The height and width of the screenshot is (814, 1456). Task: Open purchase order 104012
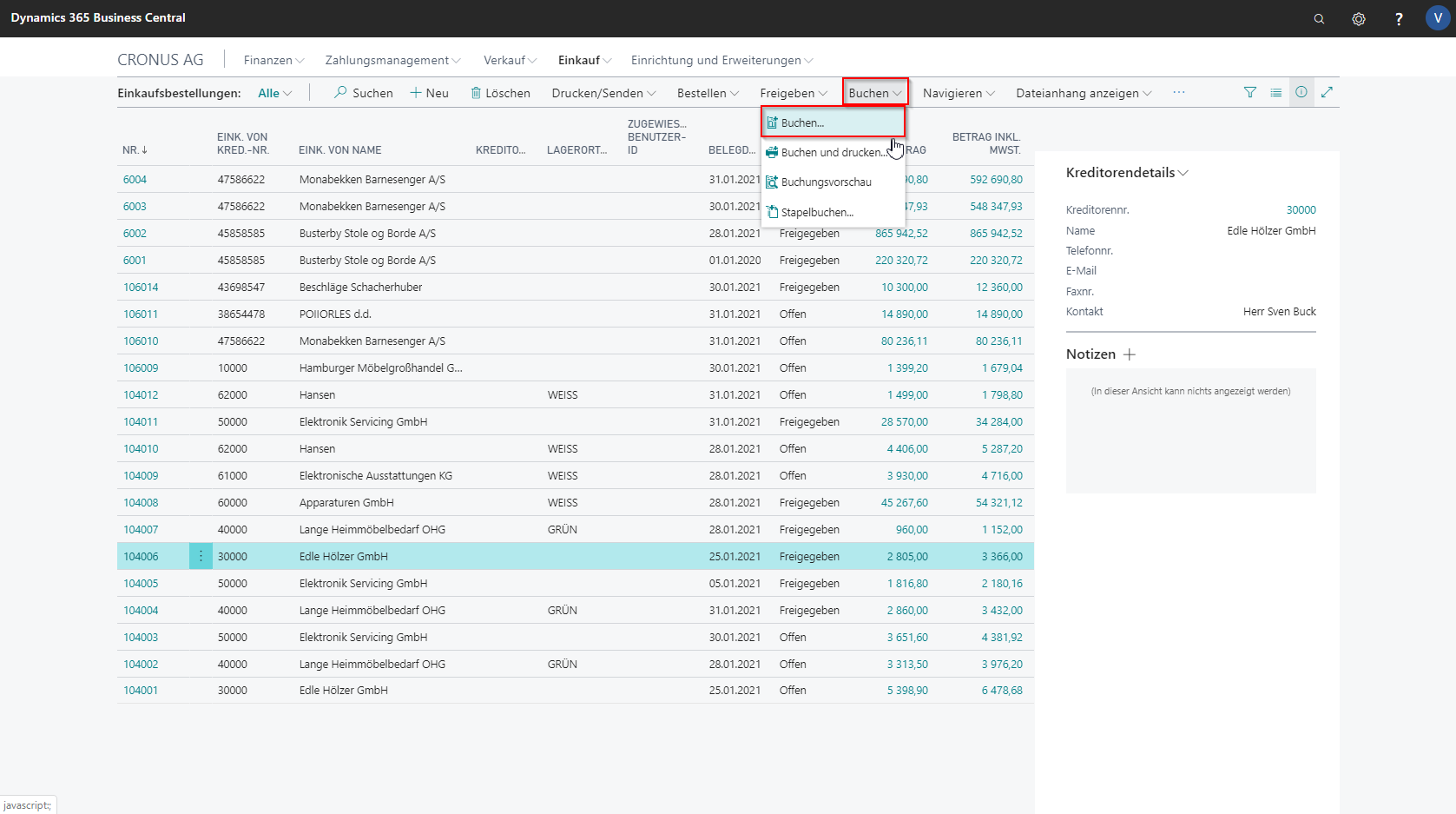tap(141, 395)
